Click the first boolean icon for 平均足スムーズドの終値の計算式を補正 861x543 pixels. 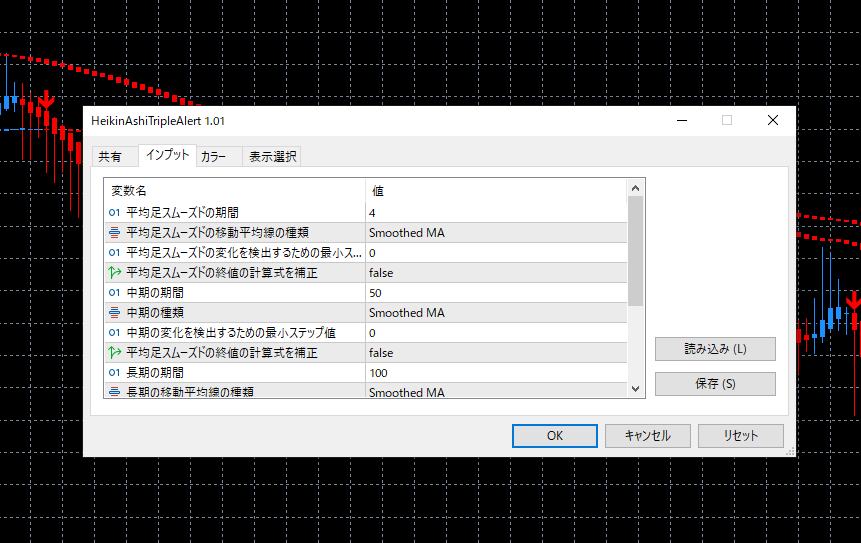pyautogui.click(x=114, y=272)
